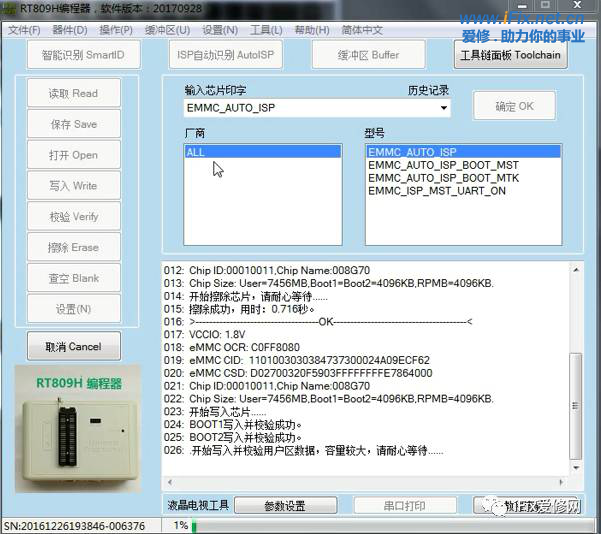Click log line 017 VCCIO: 1.8V

tap(204, 334)
